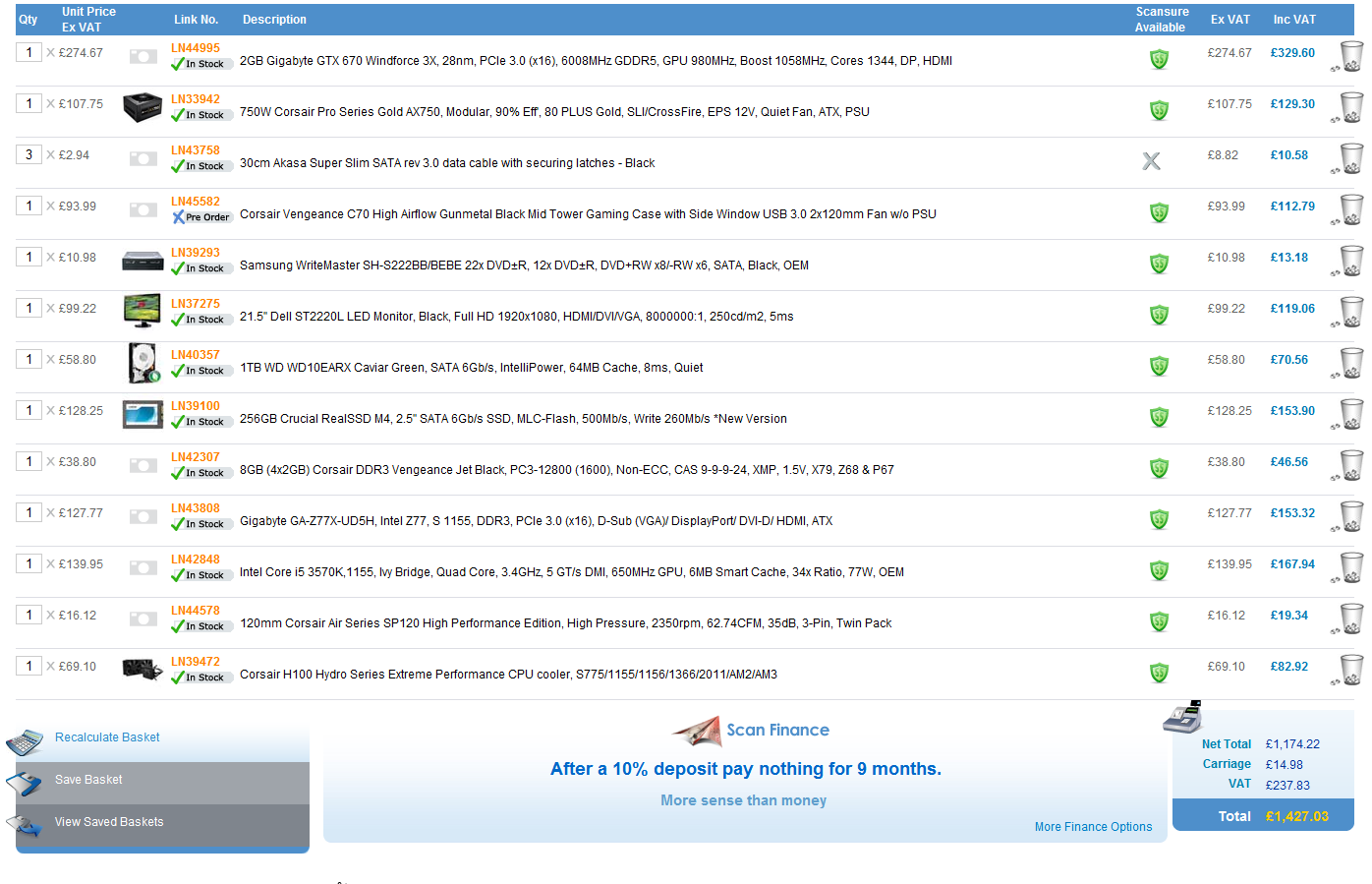The height and width of the screenshot is (884, 1372).
Task: Open product link LN37275
Action: coord(196,304)
